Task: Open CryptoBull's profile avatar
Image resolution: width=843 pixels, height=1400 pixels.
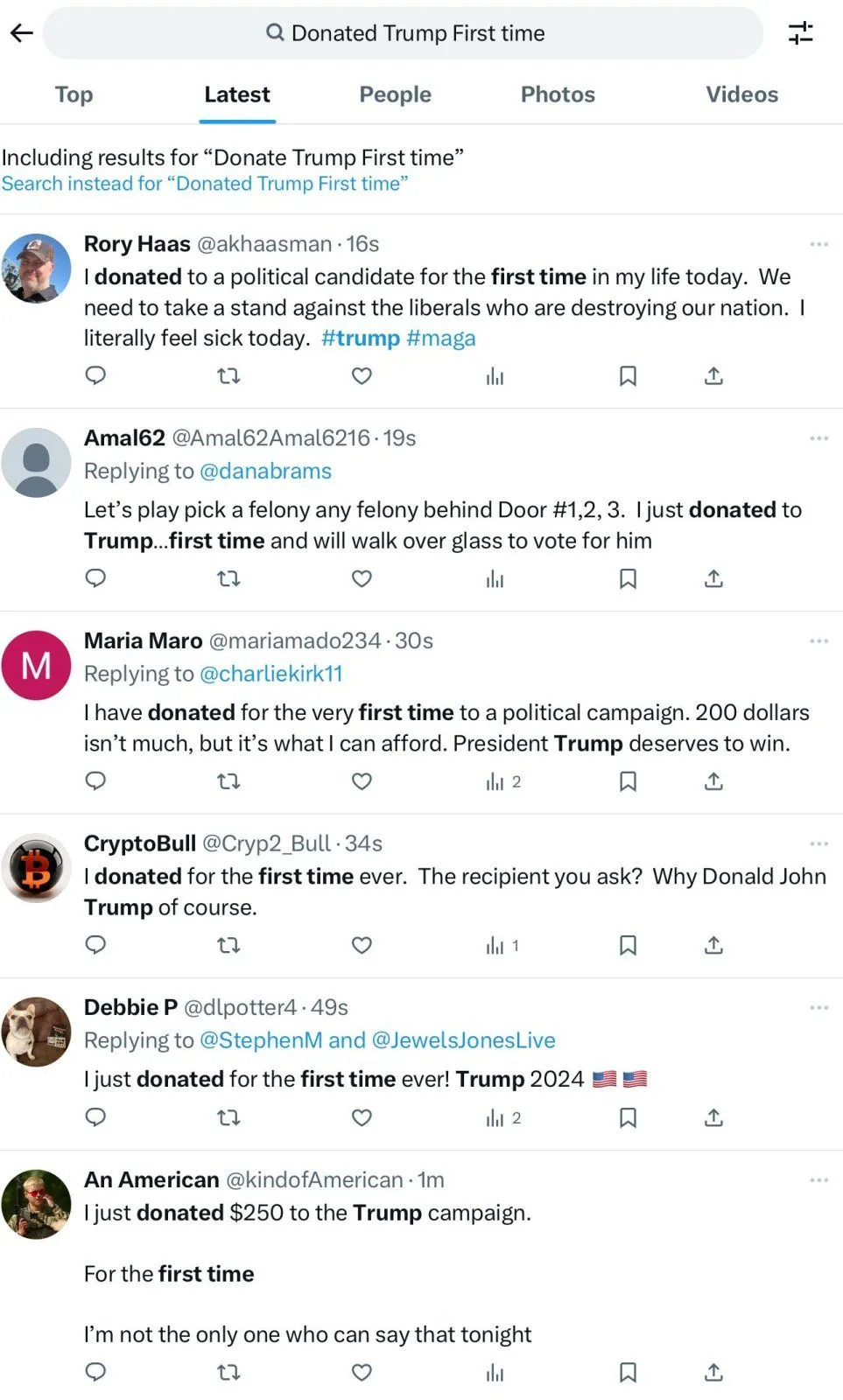Action: point(36,868)
